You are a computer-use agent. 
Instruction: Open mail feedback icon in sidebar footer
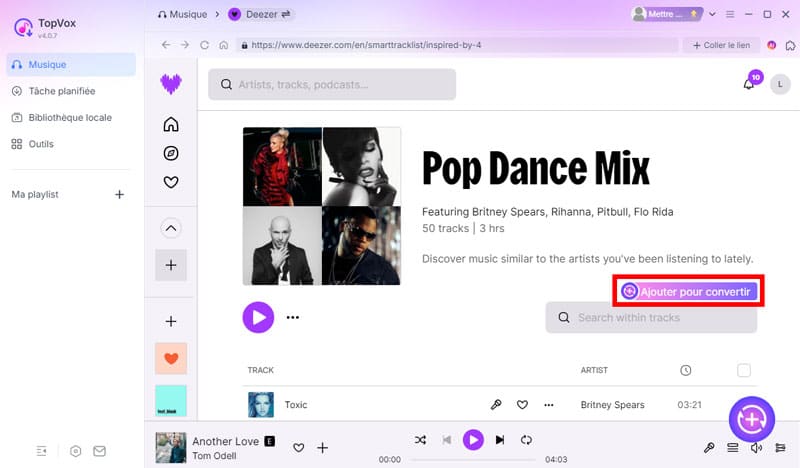pyautogui.click(x=99, y=451)
